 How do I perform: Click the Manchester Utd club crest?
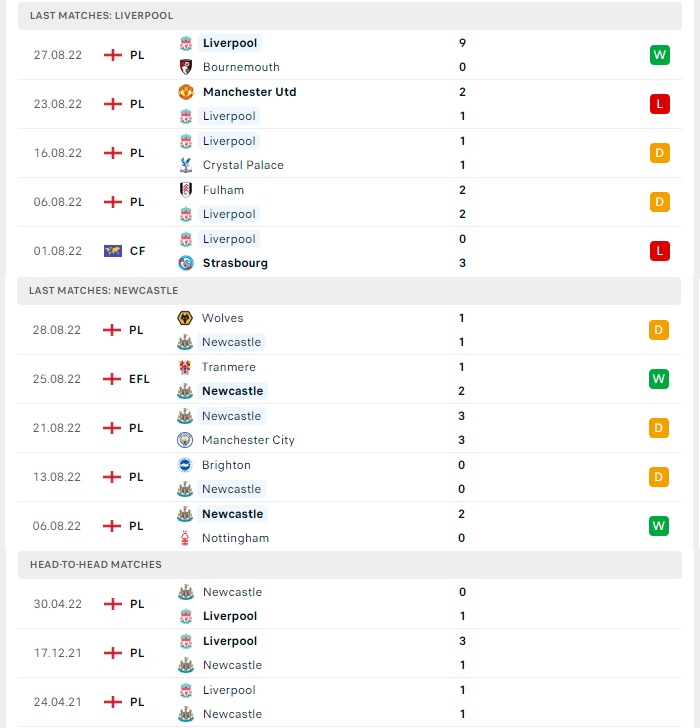pos(186,92)
